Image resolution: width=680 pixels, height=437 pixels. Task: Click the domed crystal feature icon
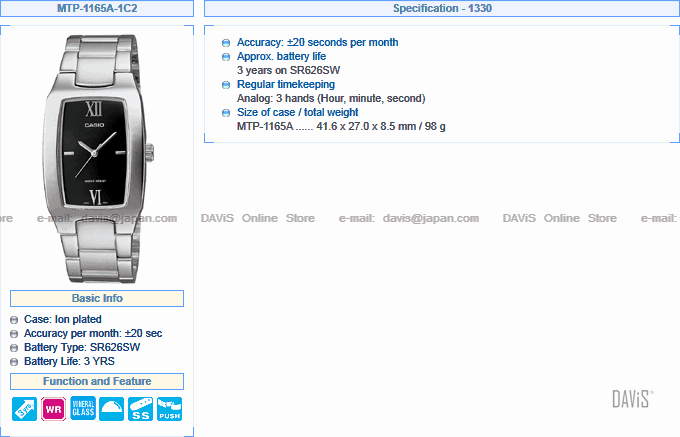tap(111, 409)
